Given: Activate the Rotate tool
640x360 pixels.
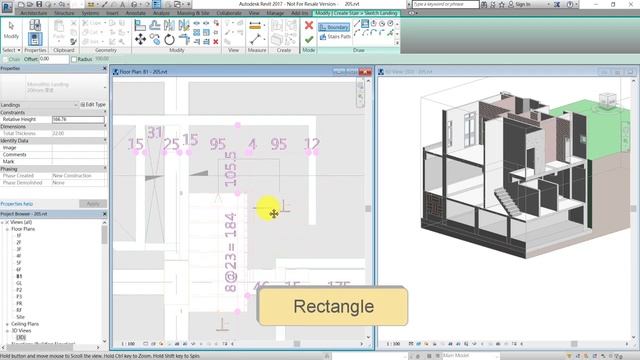Looking at the screenshot, I should 169,39.
